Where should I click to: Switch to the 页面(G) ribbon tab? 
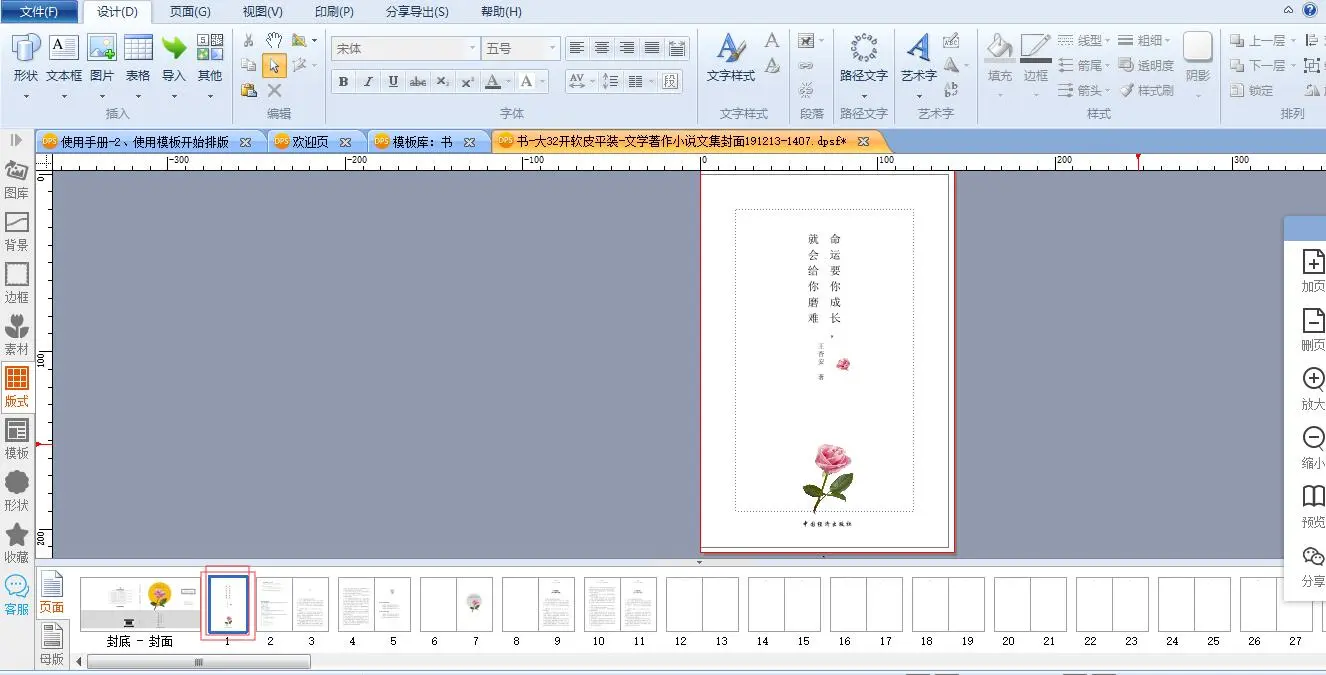pyautogui.click(x=190, y=12)
